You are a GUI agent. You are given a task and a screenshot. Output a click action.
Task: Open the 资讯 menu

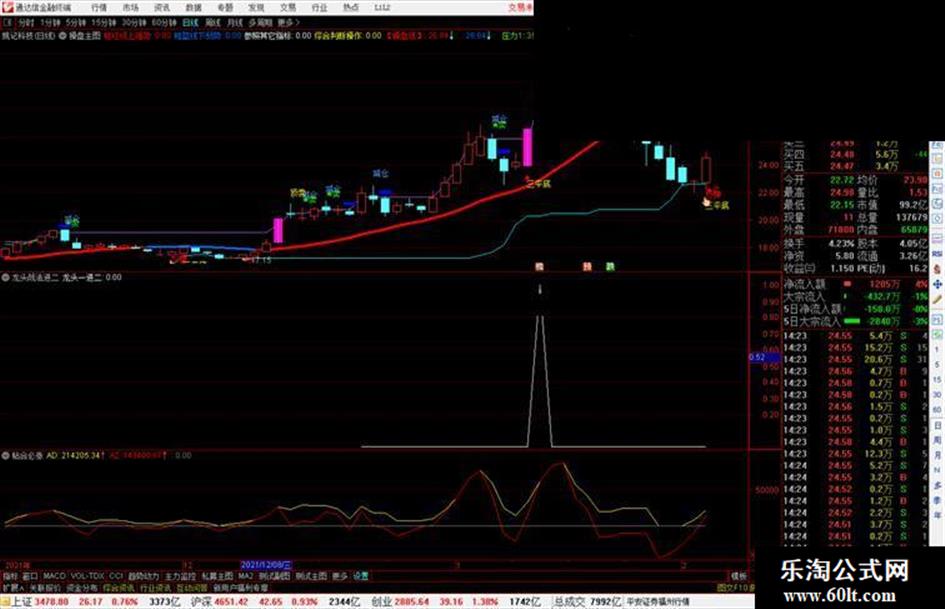coord(162,8)
